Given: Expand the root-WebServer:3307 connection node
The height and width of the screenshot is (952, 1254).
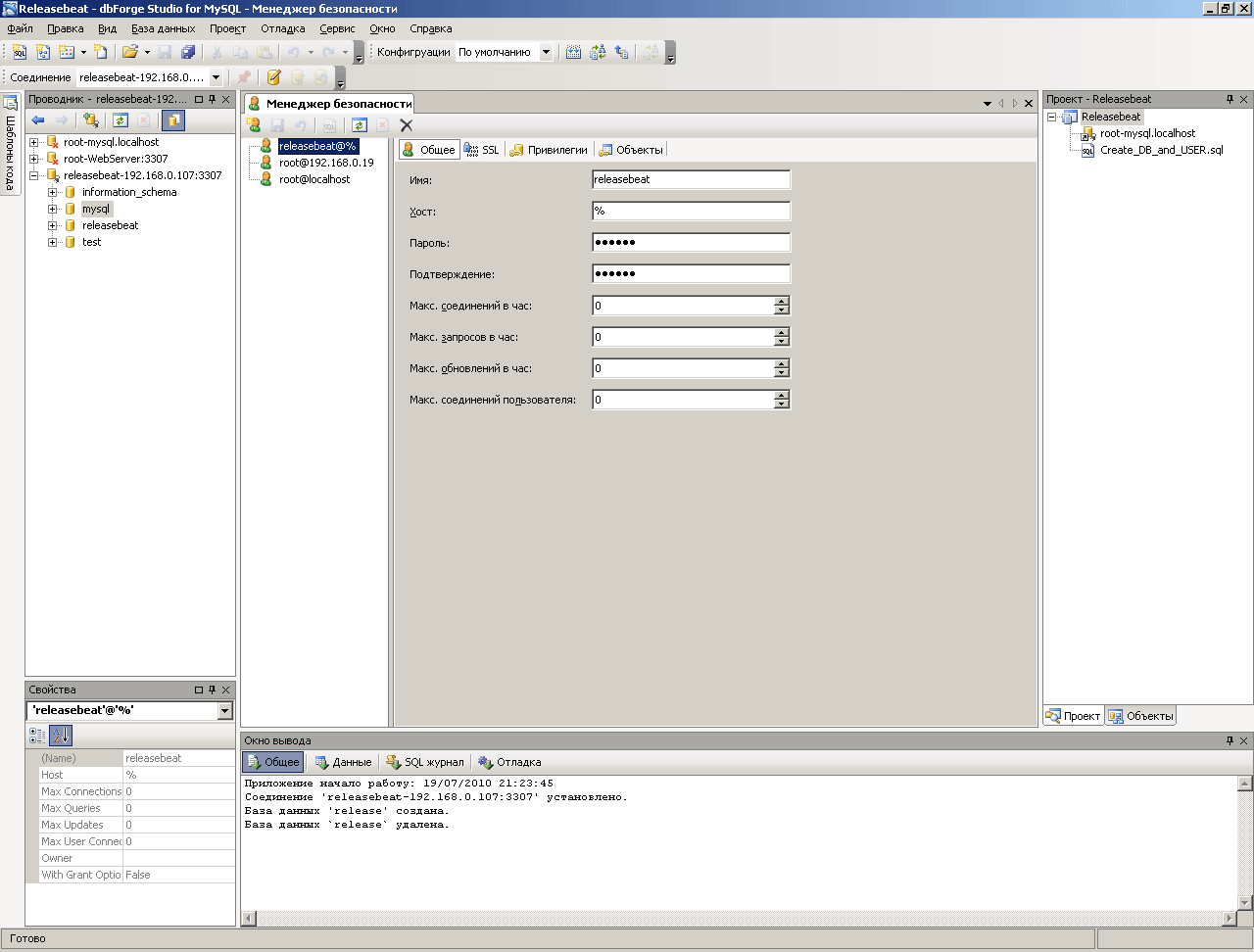Looking at the screenshot, I should coord(34,159).
